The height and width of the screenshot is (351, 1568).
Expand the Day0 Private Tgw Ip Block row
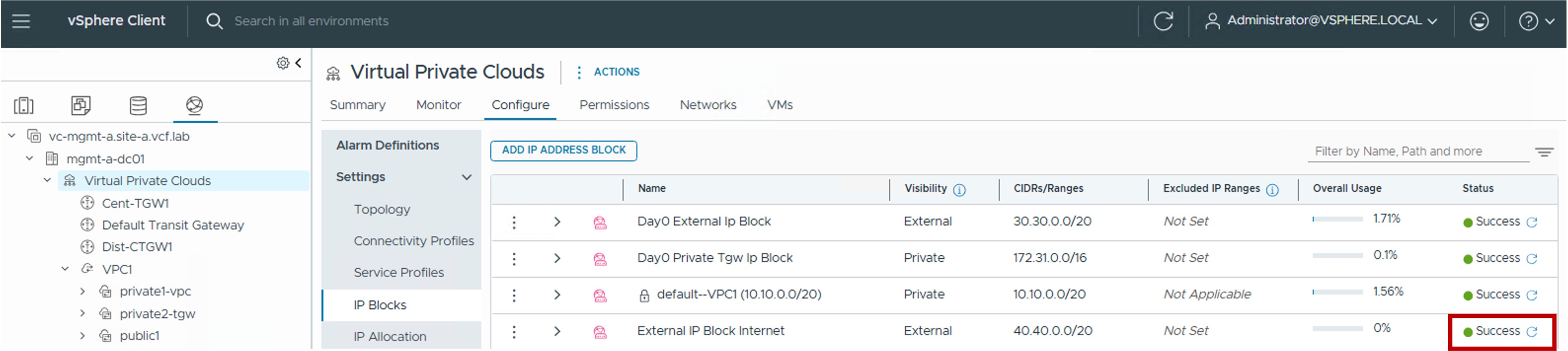click(557, 258)
